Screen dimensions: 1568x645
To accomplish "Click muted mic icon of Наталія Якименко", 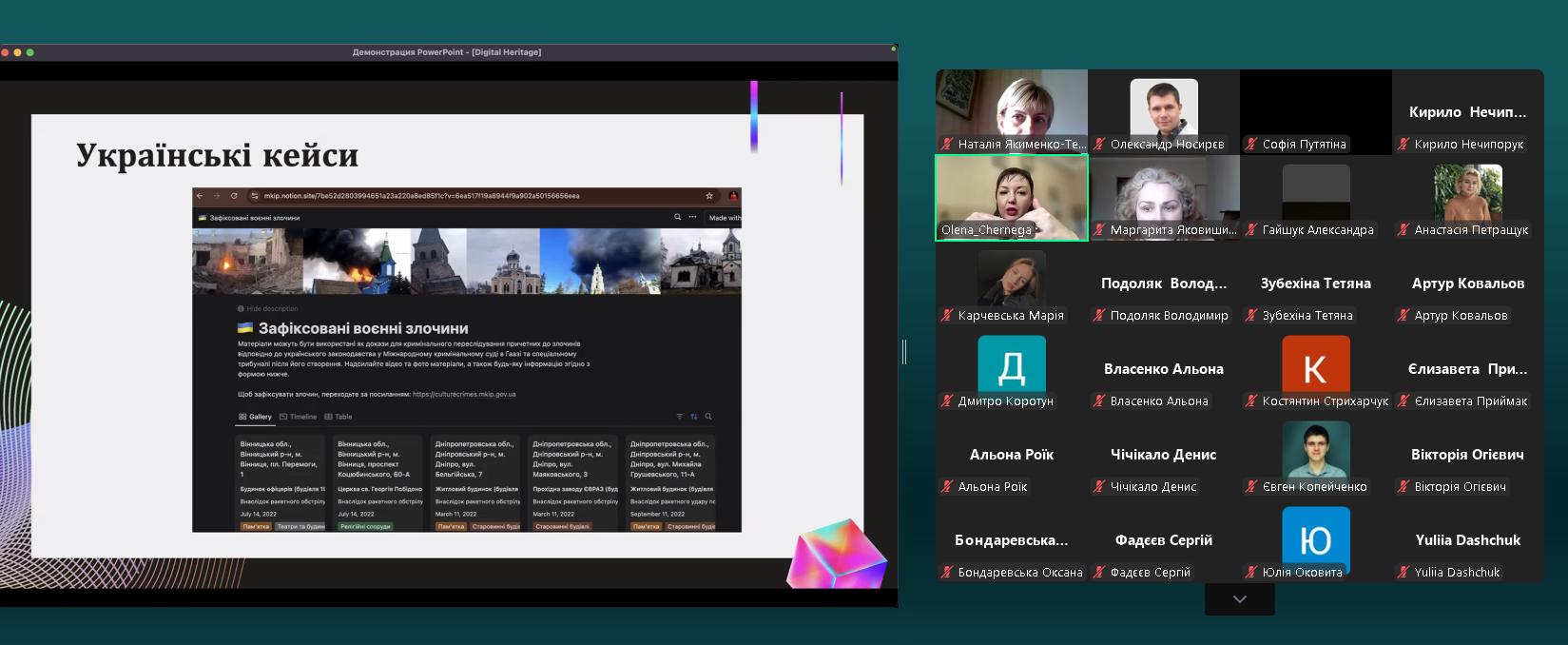I will tap(947, 145).
